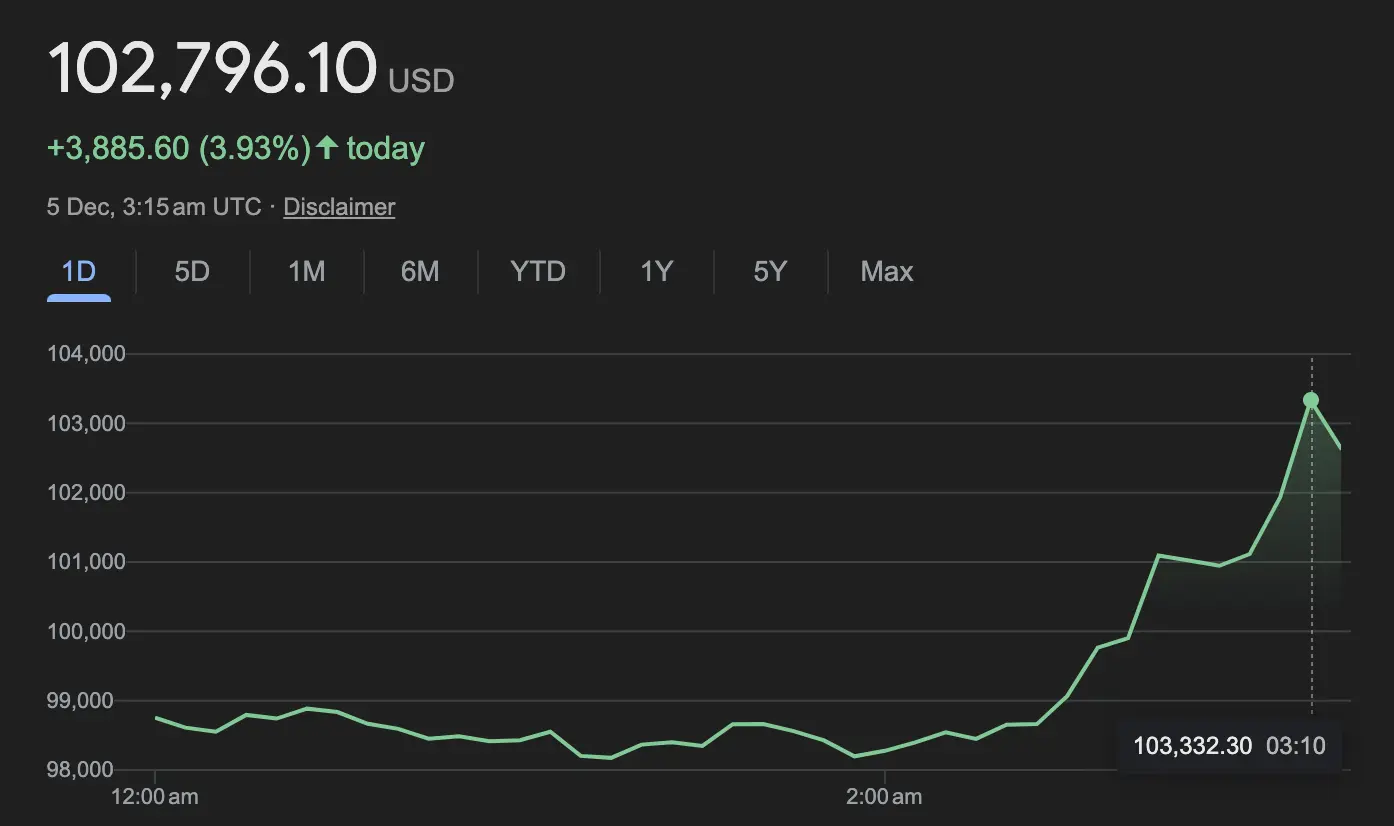Click the 103,332.30 tooltip value

pyautogui.click(x=1192, y=746)
